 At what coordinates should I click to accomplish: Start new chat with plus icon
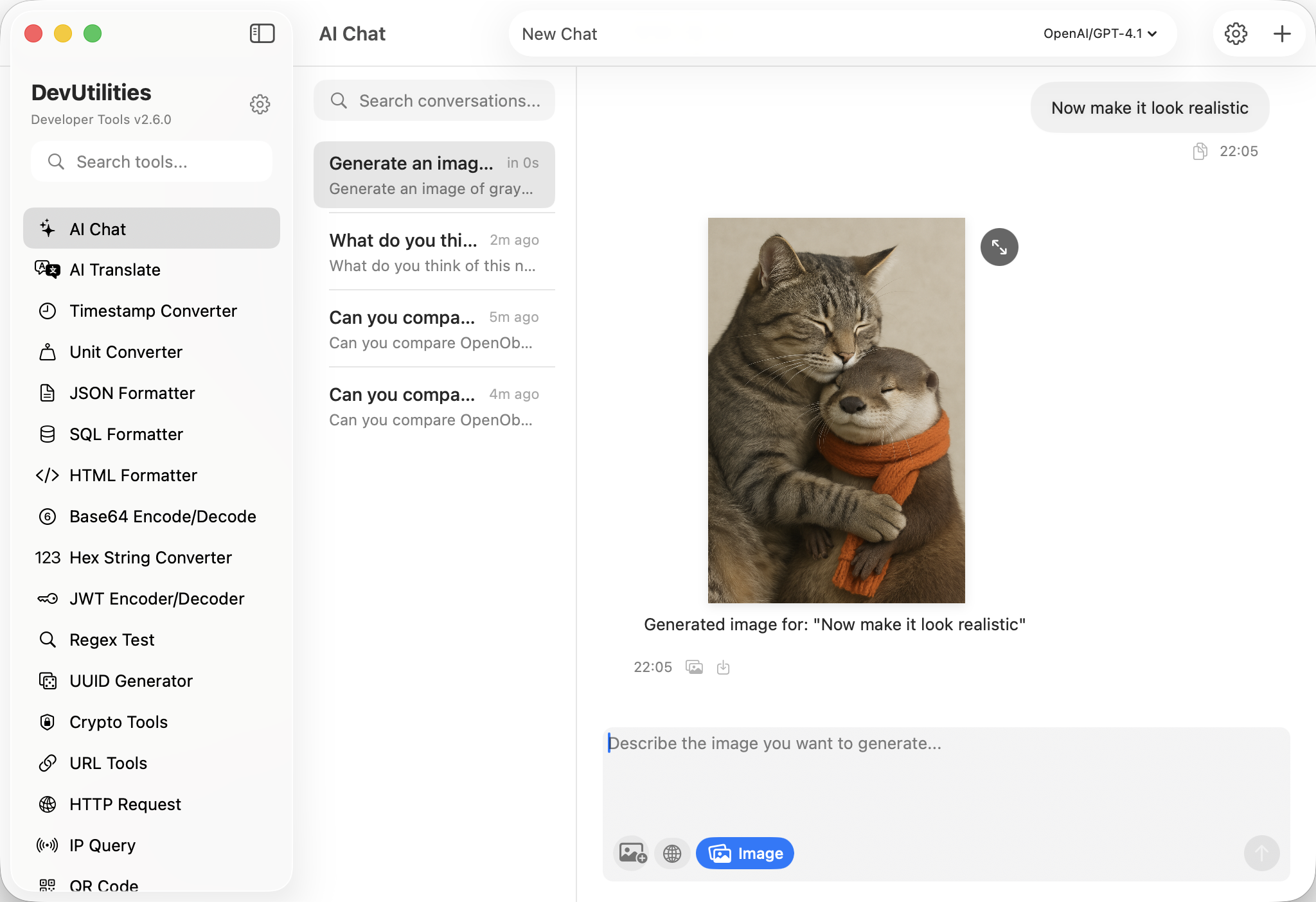[1282, 33]
